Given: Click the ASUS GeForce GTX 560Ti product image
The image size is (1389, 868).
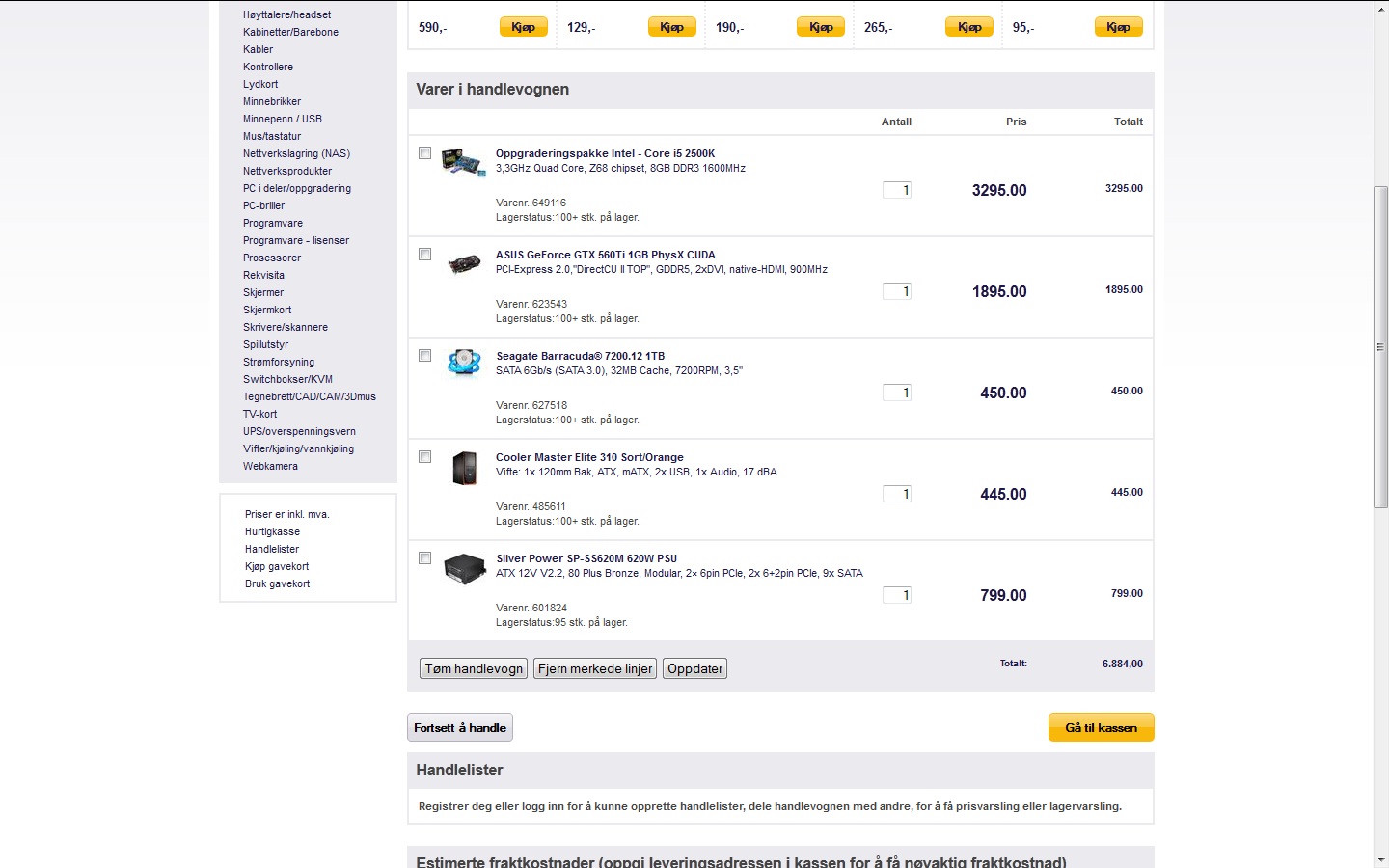Looking at the screenshot, I should click(464, 262).
